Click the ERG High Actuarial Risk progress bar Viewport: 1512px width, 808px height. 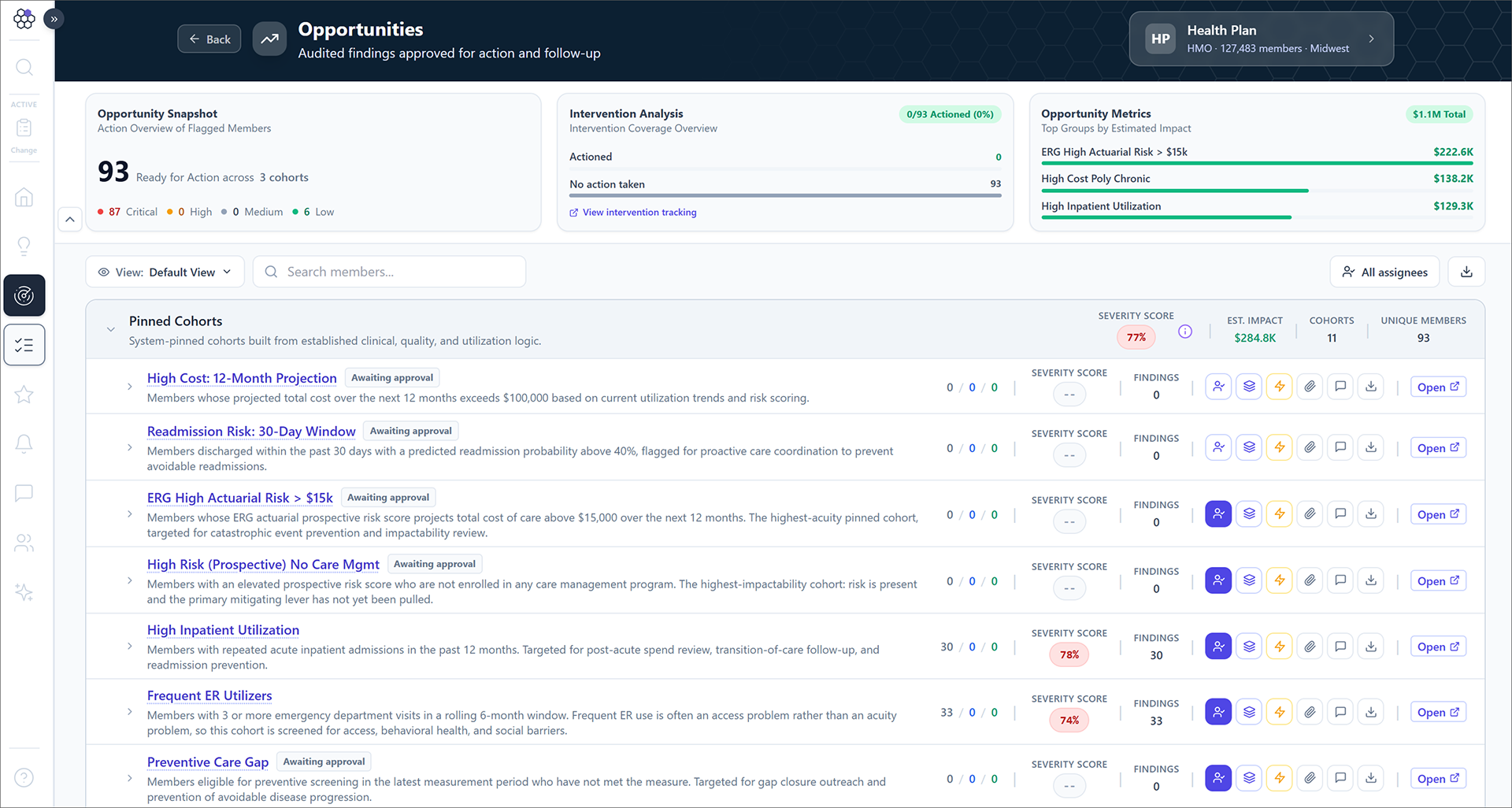[x=1257, y=163]
